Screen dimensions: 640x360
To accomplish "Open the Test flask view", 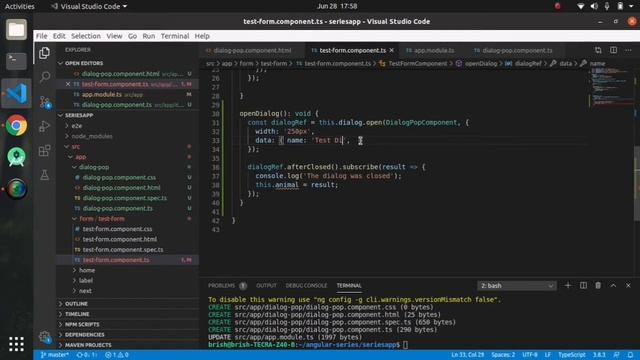I will (x=44, y=175).
